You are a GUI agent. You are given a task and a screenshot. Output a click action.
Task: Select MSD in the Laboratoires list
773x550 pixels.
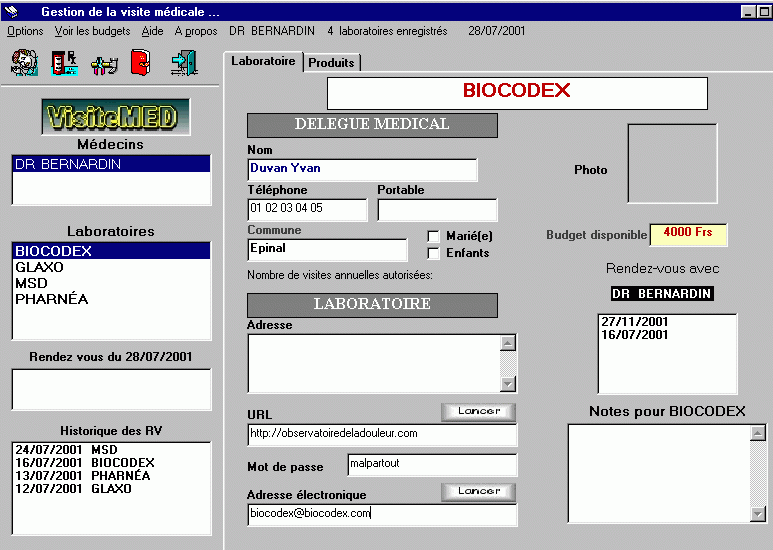111,283
